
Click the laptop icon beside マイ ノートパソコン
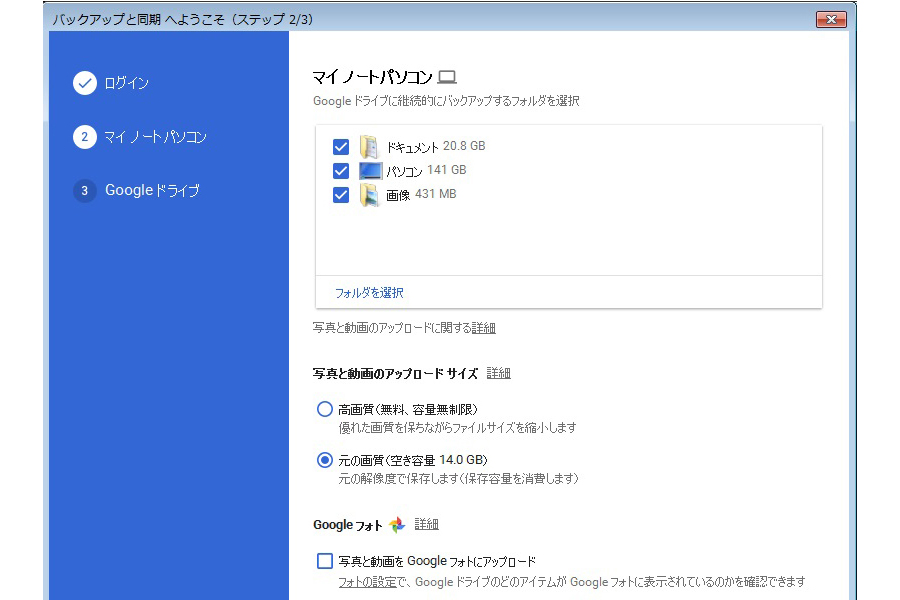[x=447, y=77]
